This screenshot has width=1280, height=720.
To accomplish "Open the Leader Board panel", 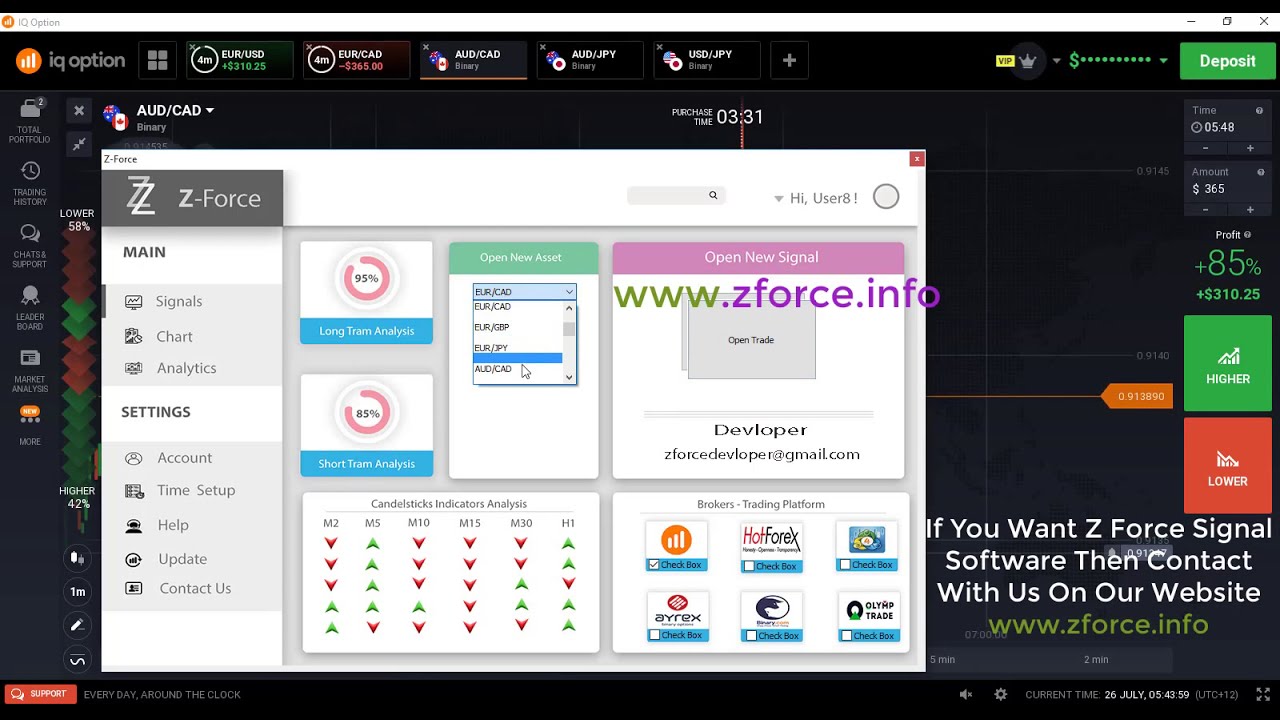I will click(30, 308).
